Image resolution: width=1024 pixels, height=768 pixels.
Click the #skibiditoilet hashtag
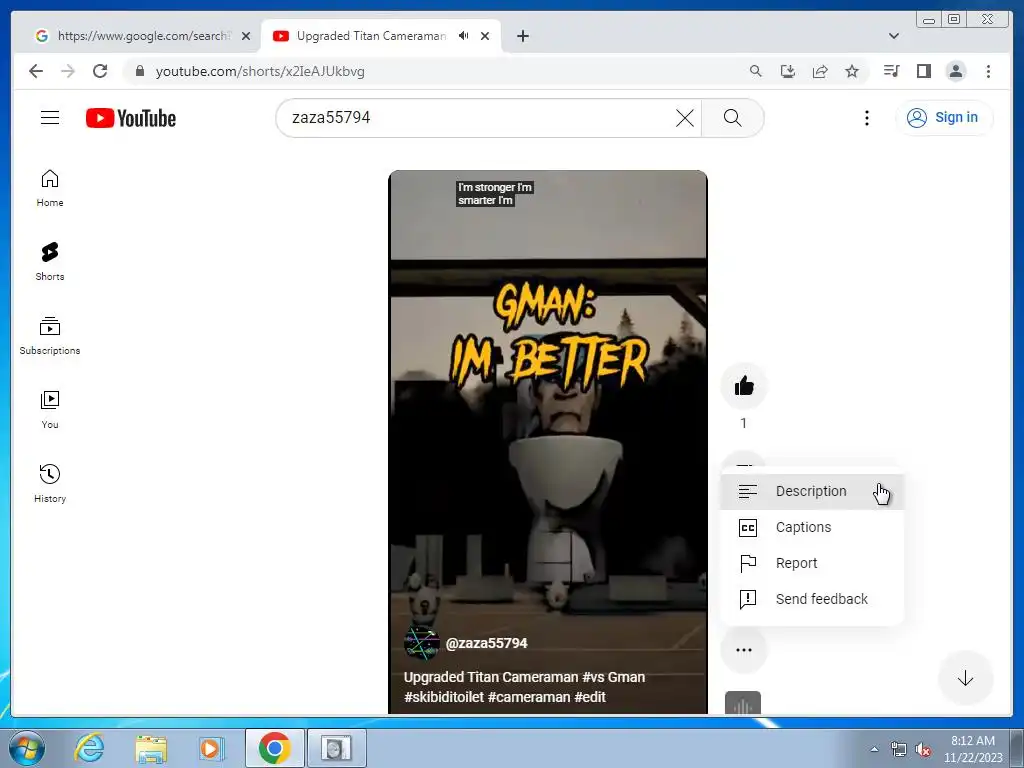[444, 697]
